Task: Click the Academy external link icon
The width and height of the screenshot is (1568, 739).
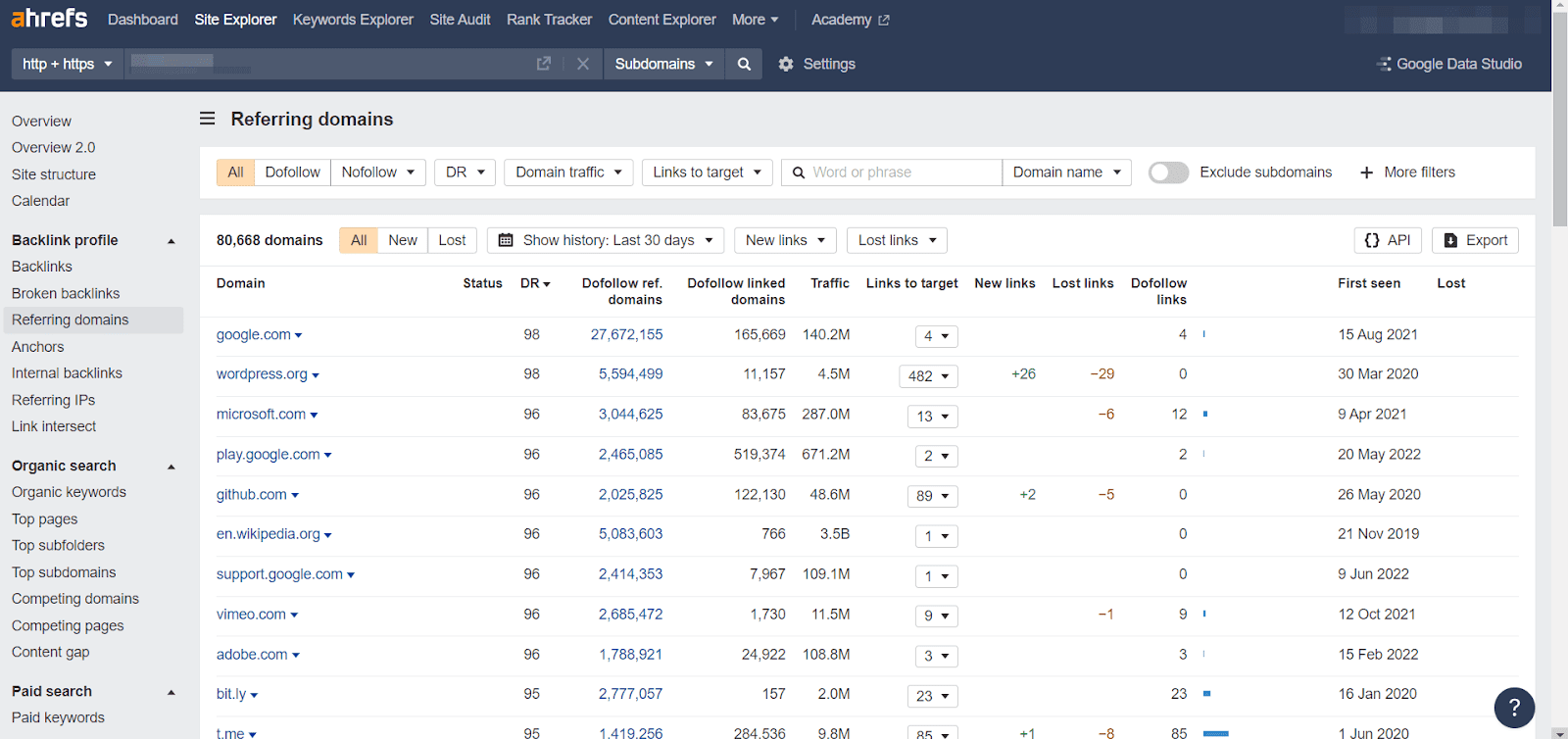Action: (884, 20)
